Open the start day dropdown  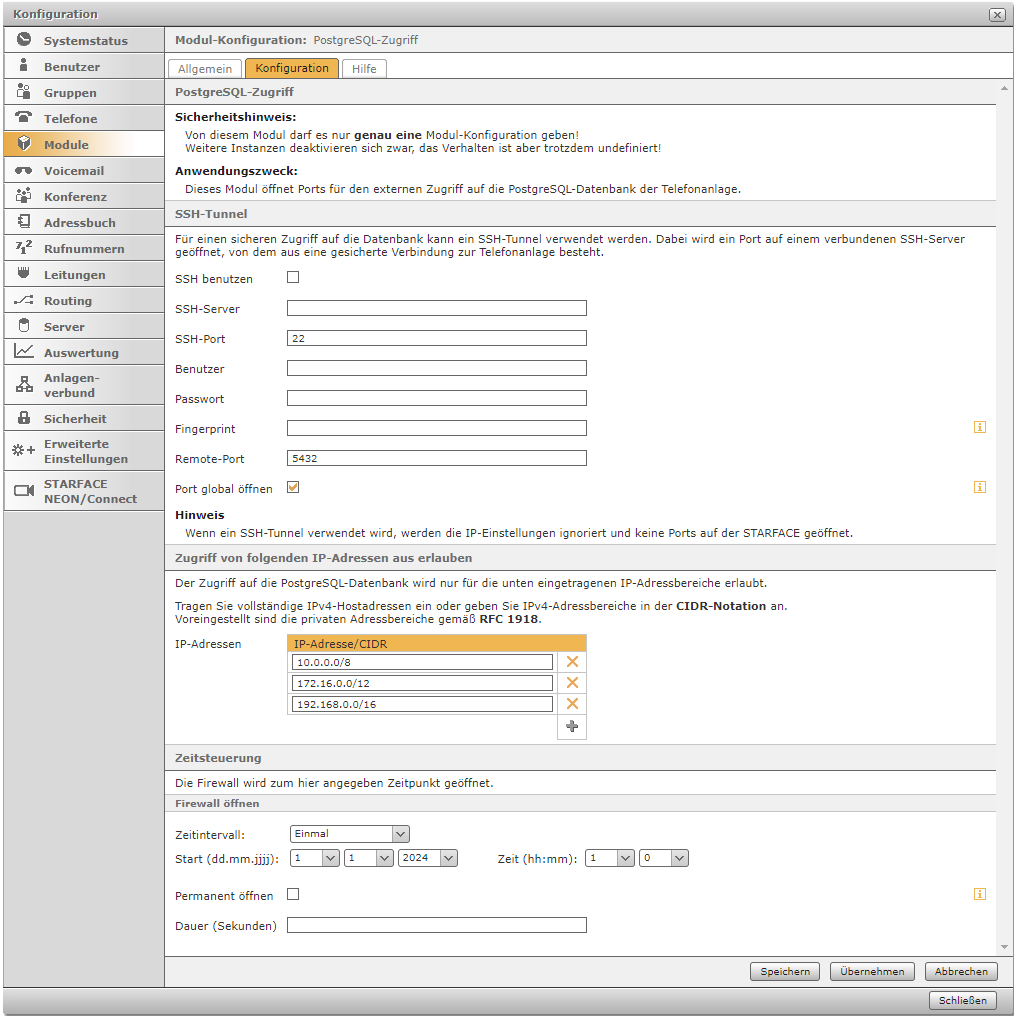pos(315,858)
